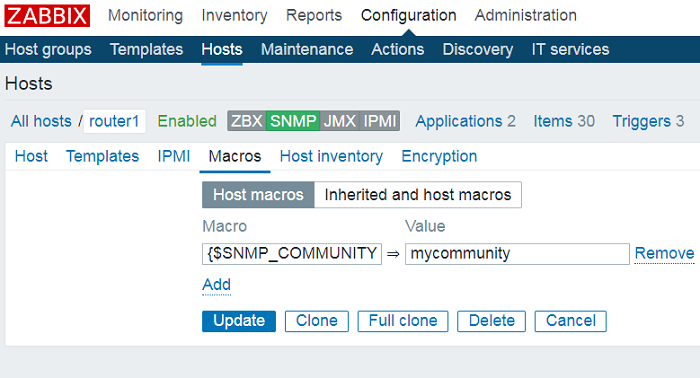Click the IPMI availability badge
Image resolution: width=700 pixels, height=378 pixels.
click(x=379, y=121)
